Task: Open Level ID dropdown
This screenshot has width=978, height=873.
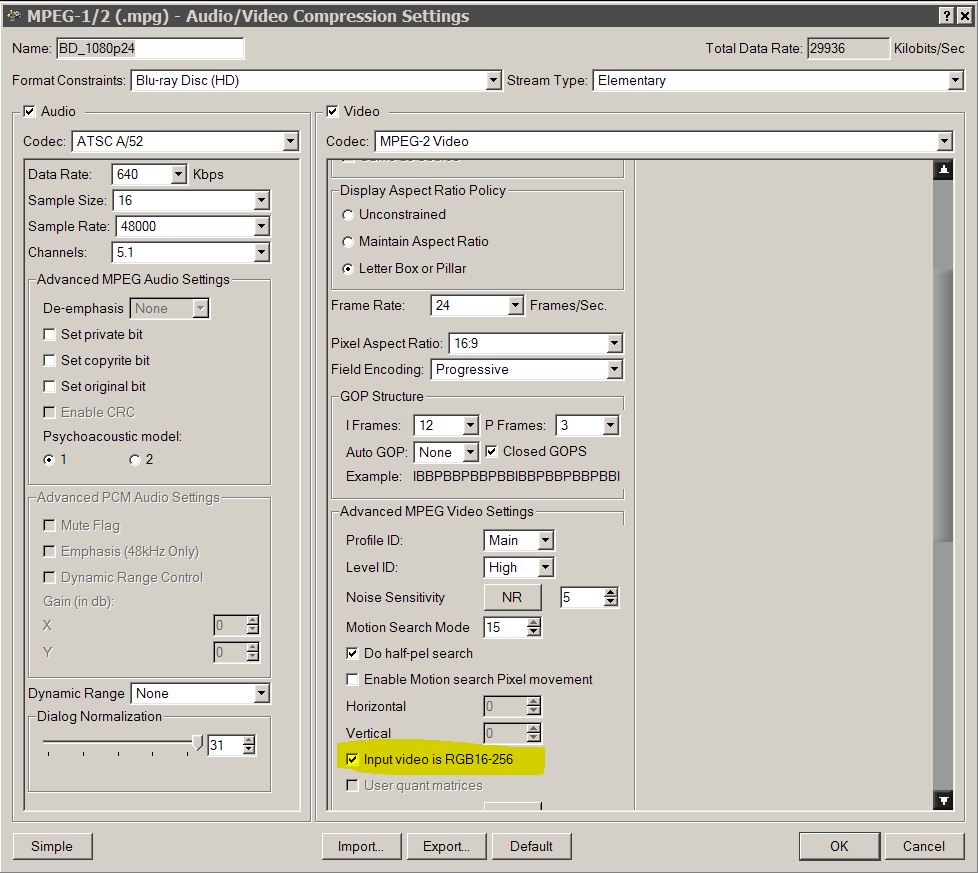Action: tap(546, 567)
